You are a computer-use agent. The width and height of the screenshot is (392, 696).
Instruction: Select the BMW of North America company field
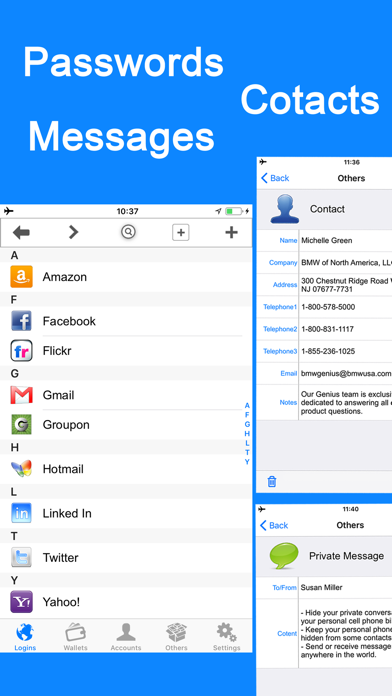(345, 262)
